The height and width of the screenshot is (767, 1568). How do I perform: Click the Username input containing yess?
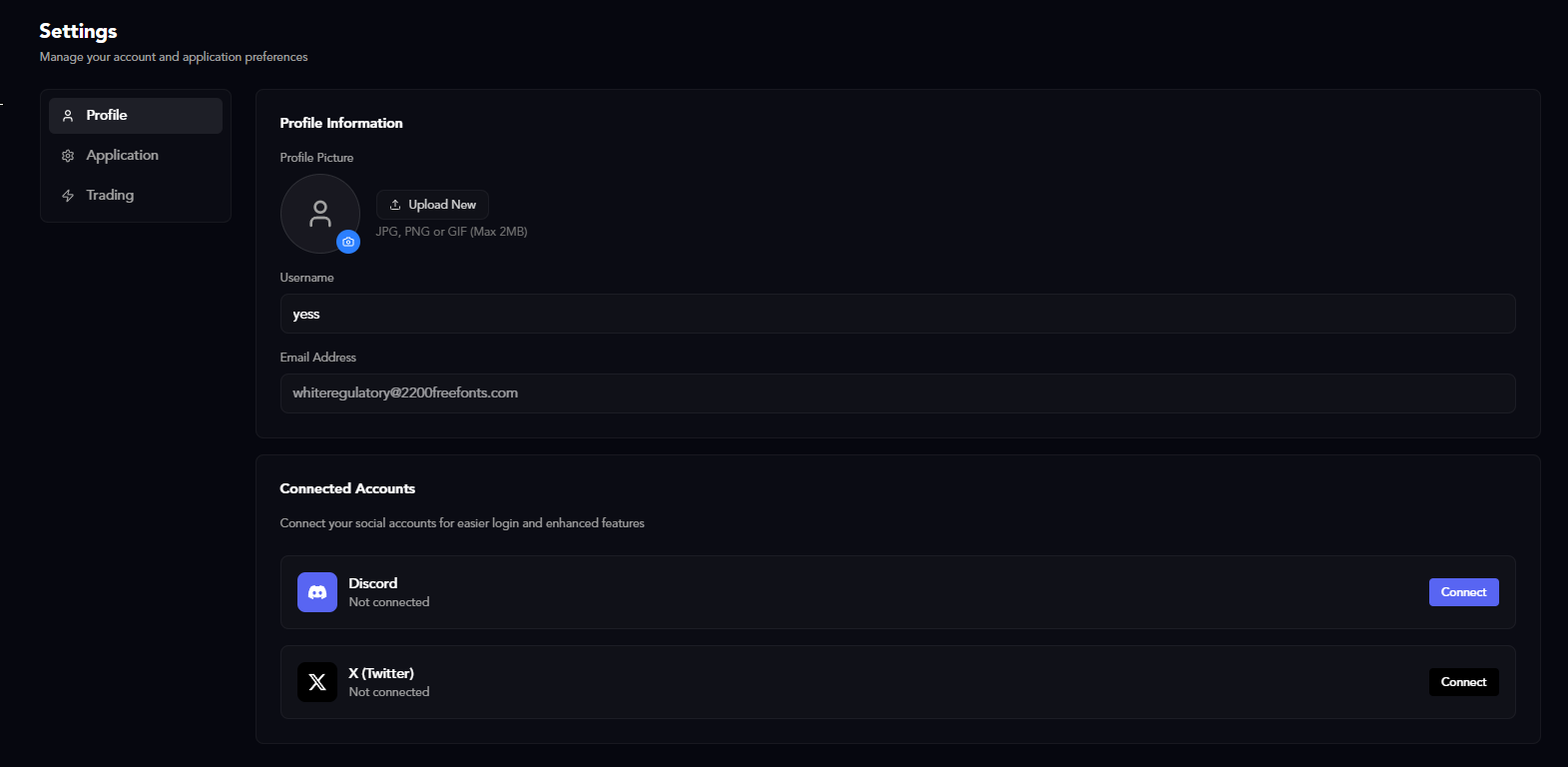click(896, 313)
